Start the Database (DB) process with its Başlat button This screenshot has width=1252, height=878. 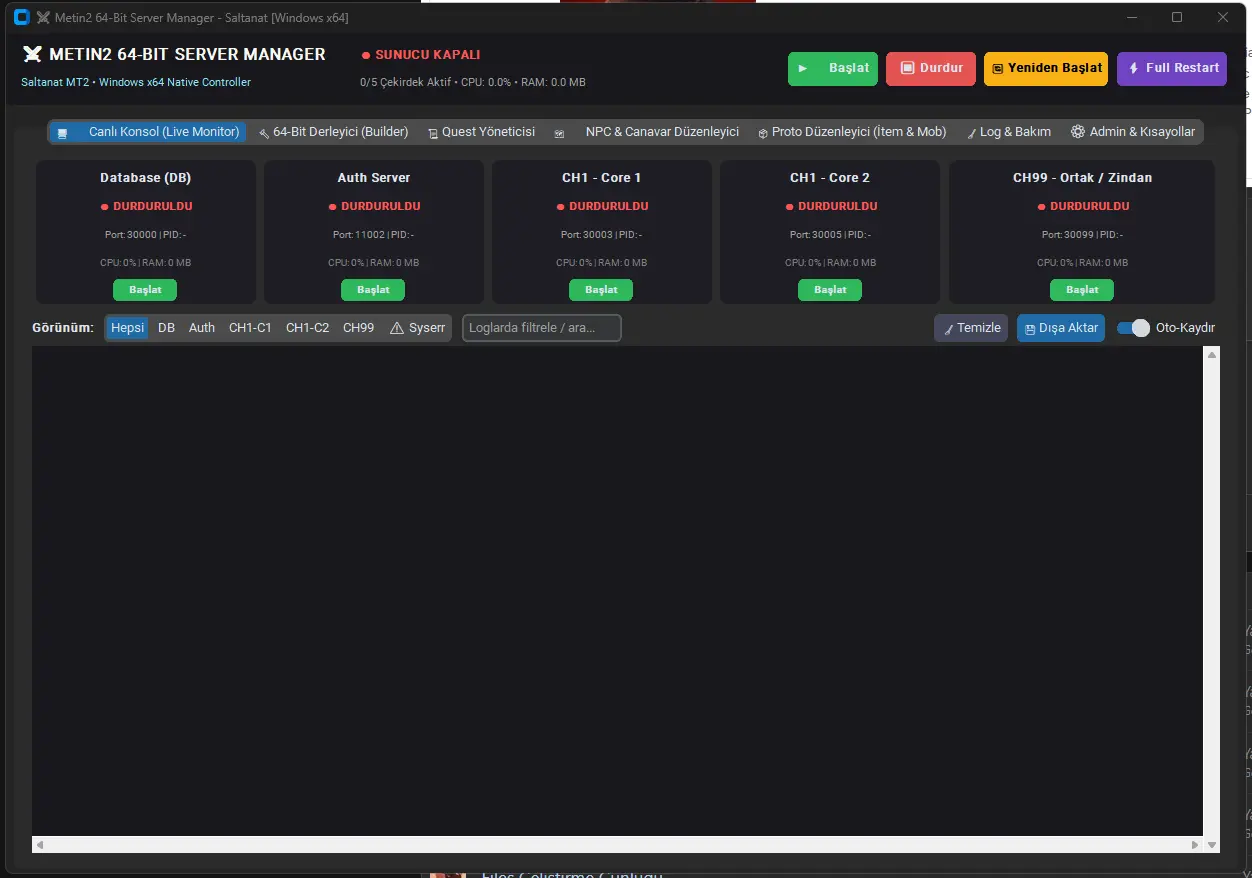tap(145, 290)
